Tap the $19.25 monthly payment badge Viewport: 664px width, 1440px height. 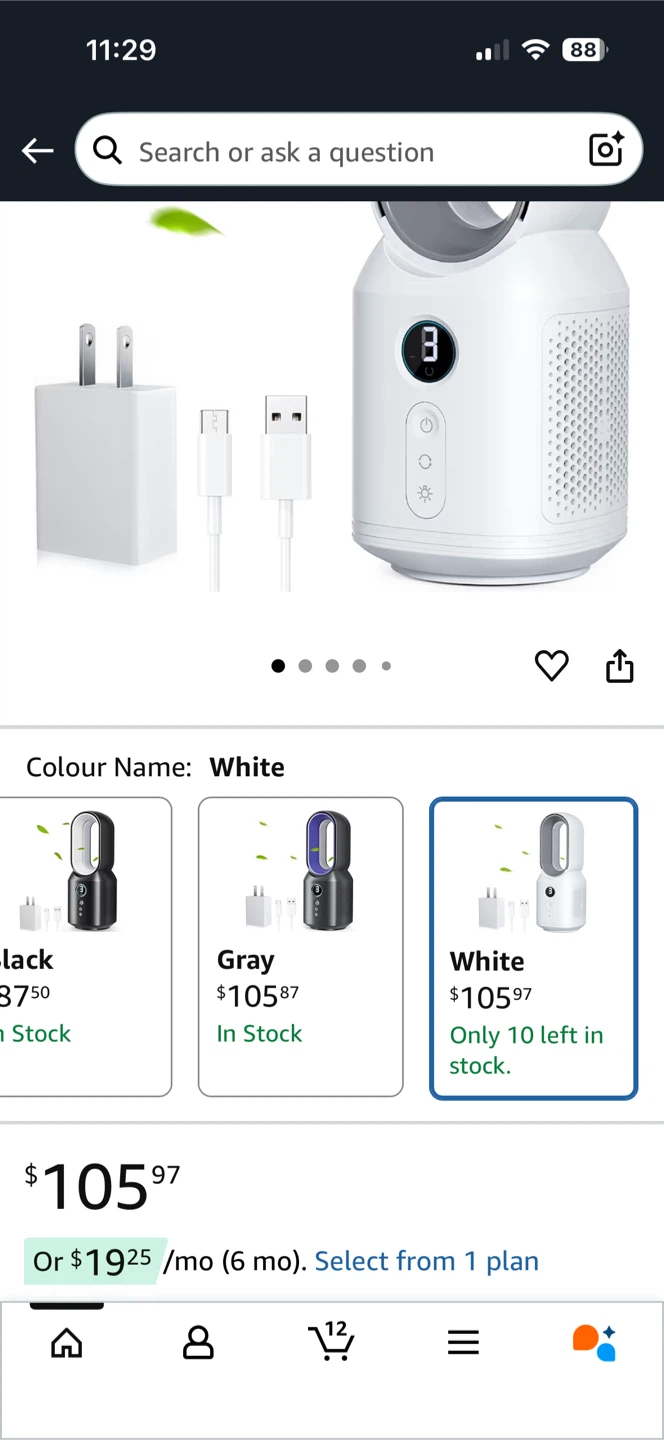coord(95,1261)
